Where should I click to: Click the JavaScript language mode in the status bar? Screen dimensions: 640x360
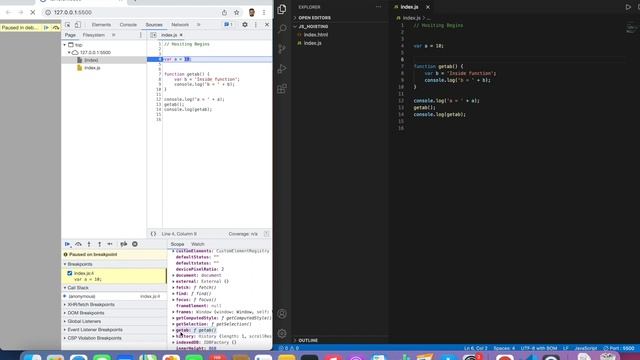coord(586,348)
